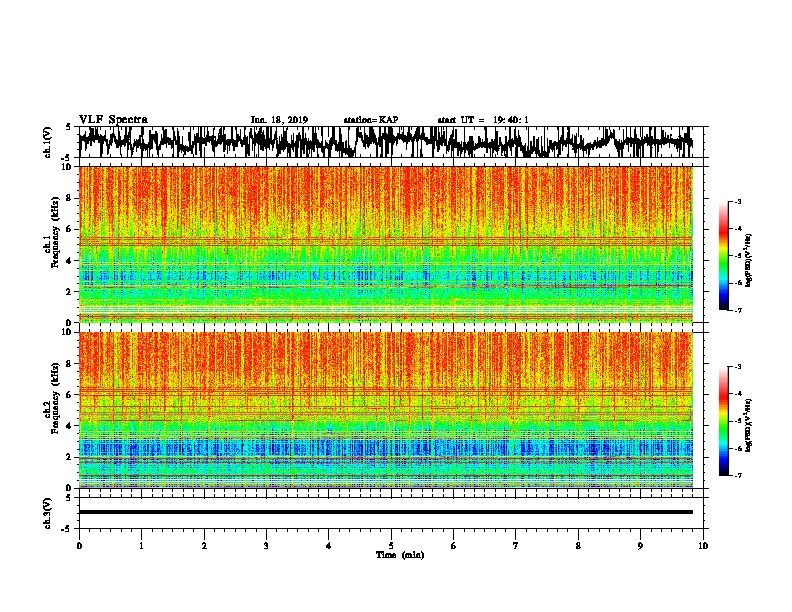Click the ch.2 color scale log(PSD) label

click(x=749, y=425)
